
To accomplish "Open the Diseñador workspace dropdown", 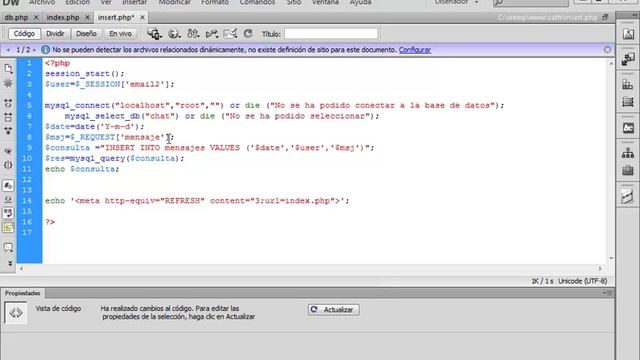I will pos(456,2).
